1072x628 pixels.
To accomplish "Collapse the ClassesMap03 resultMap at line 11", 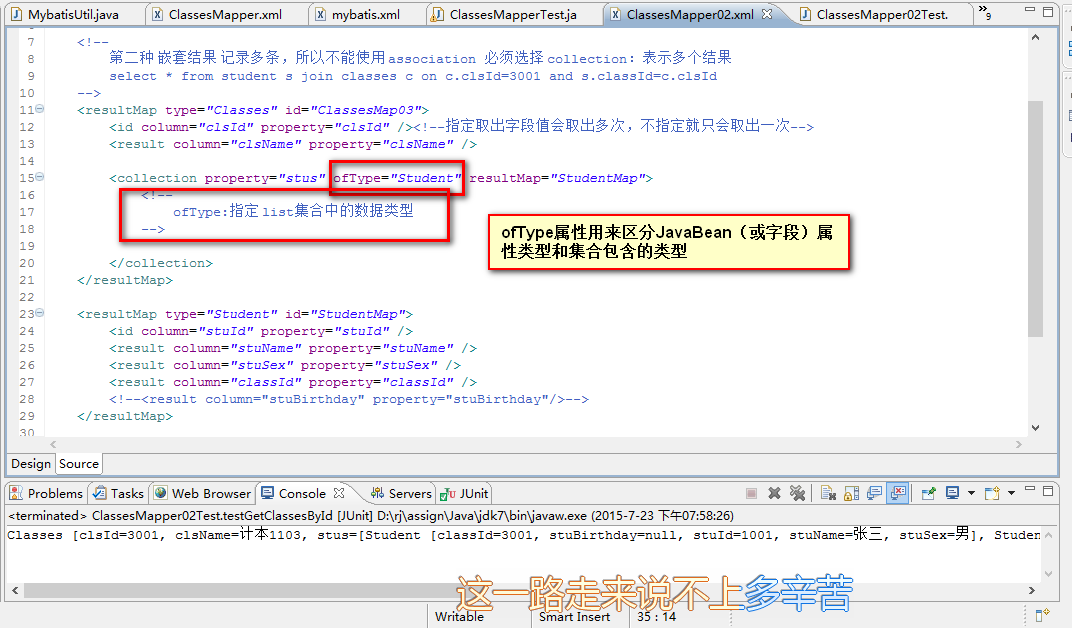I will point(40,109).
